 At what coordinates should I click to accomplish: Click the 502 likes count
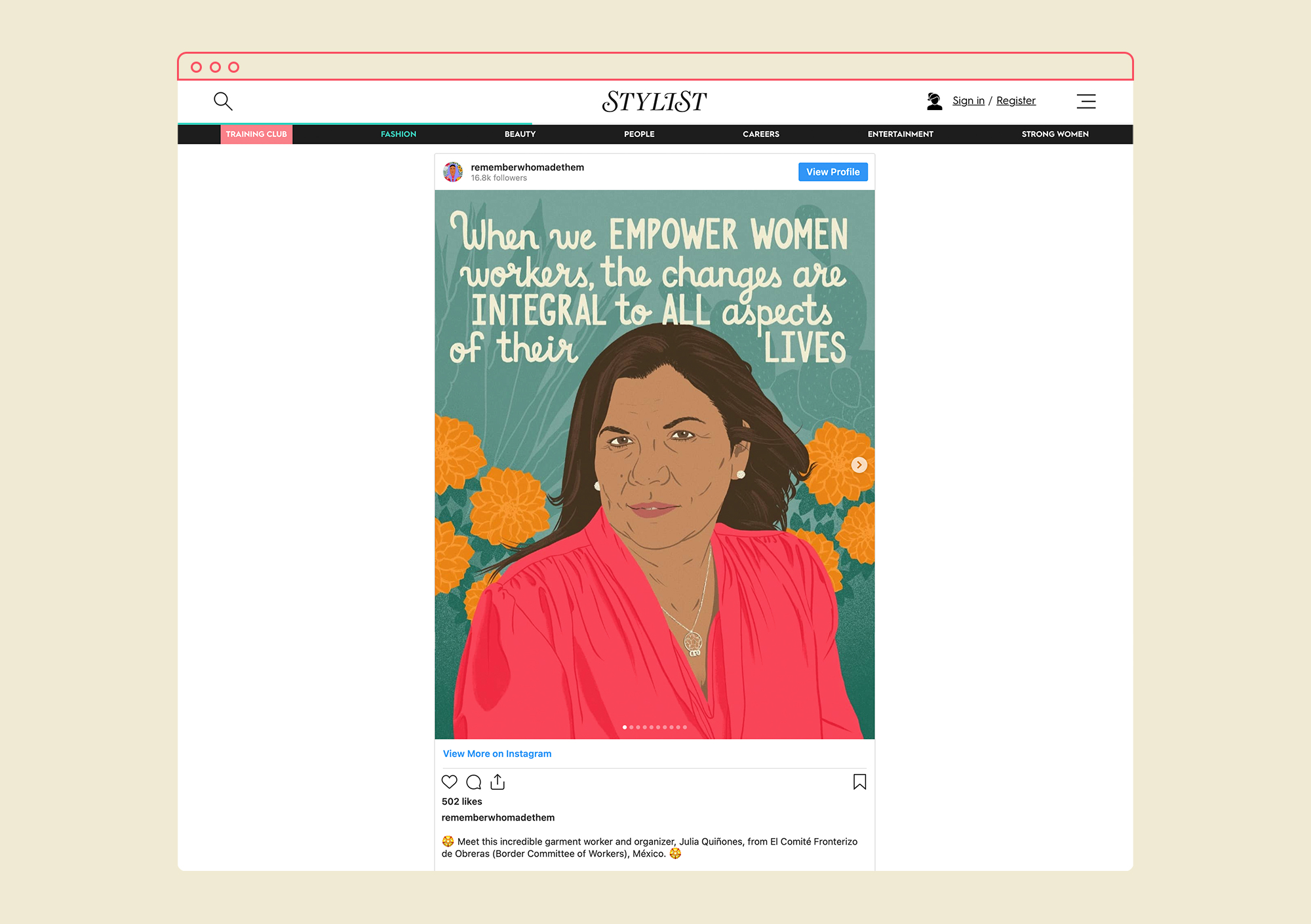[x=461, y=801]
